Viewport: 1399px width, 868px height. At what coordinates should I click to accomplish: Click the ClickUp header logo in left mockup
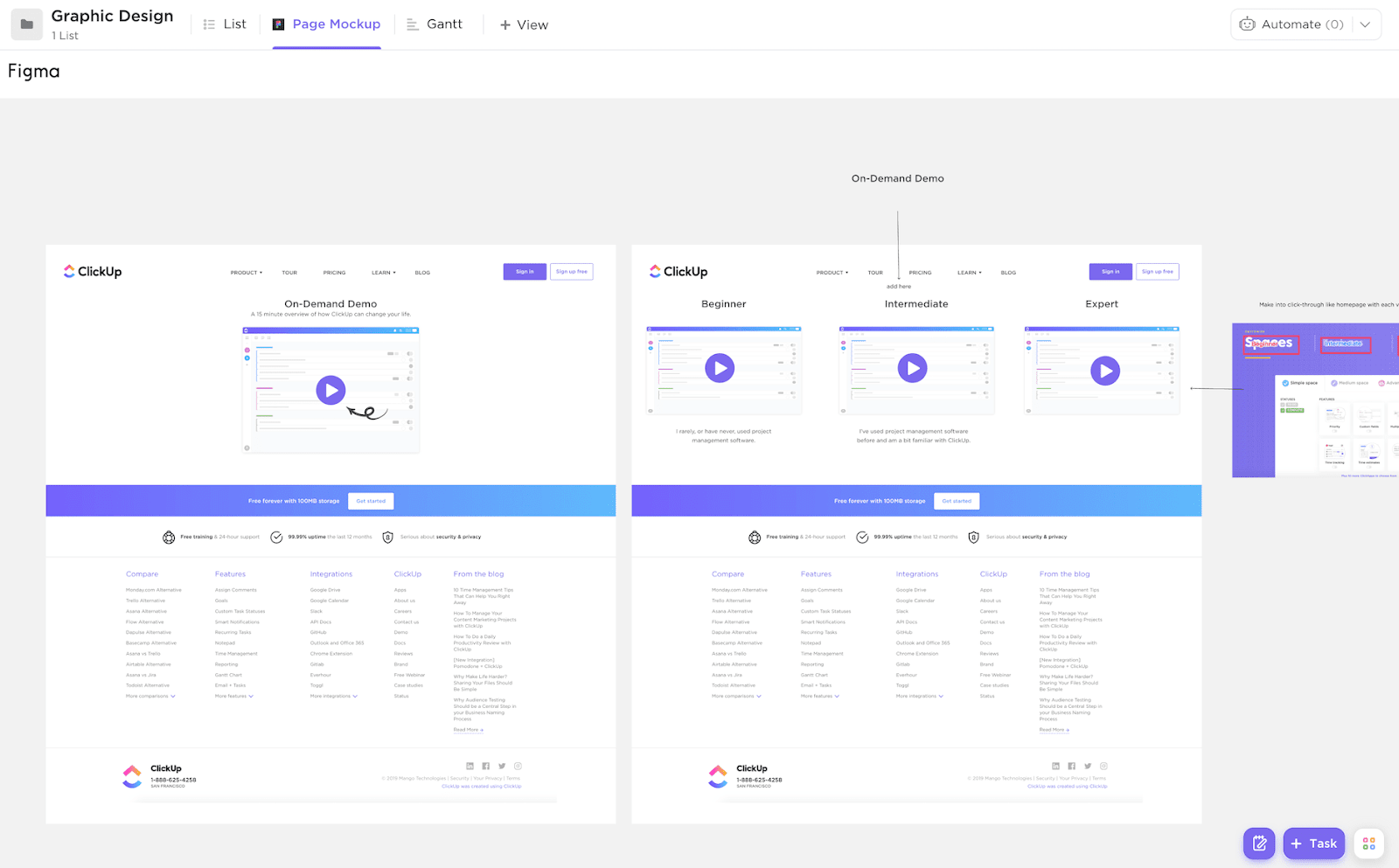click(93, 272)
